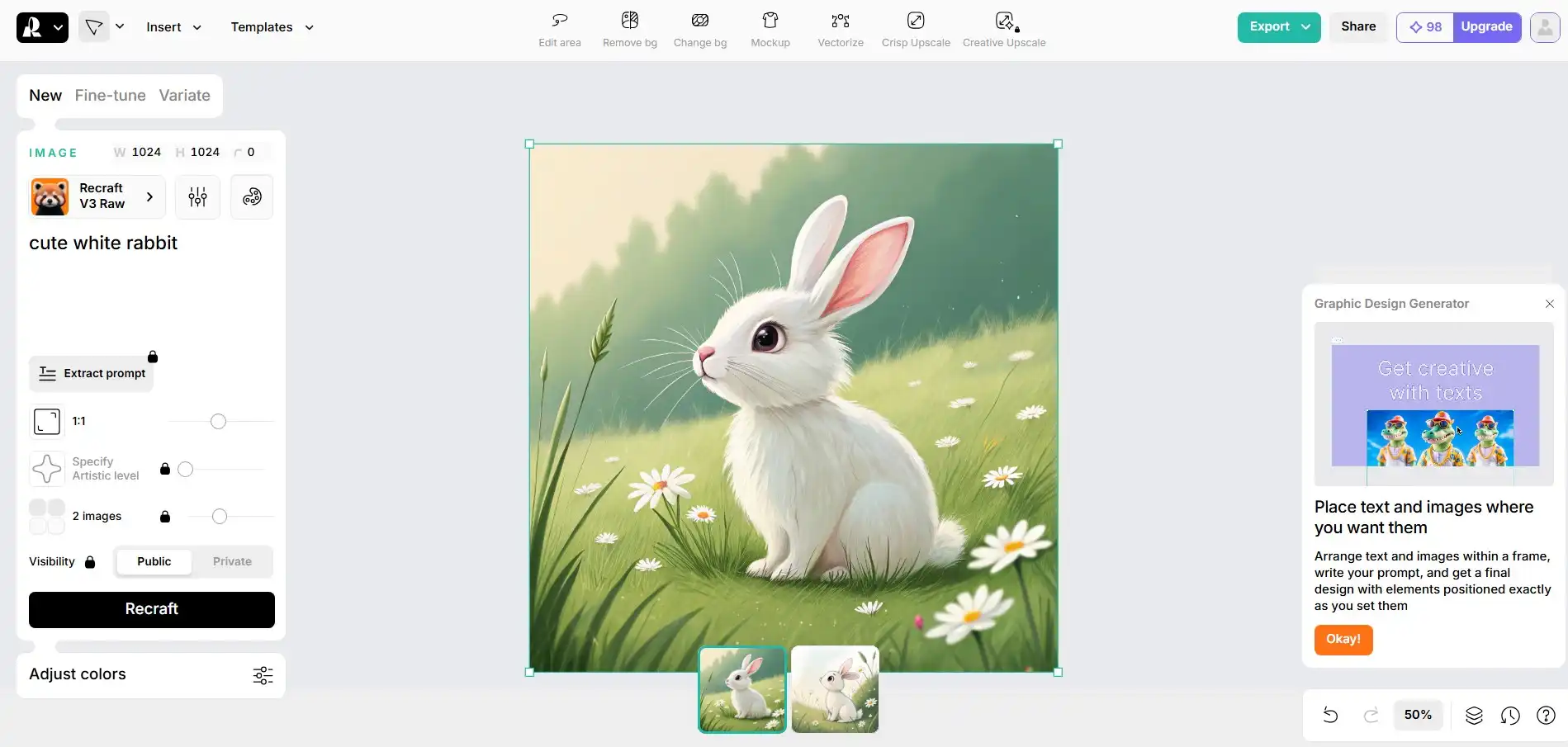The height and width of the screenshot is (747, 1568).
Task: Open the Mockup tool
Action: click(x=770, y=30)
